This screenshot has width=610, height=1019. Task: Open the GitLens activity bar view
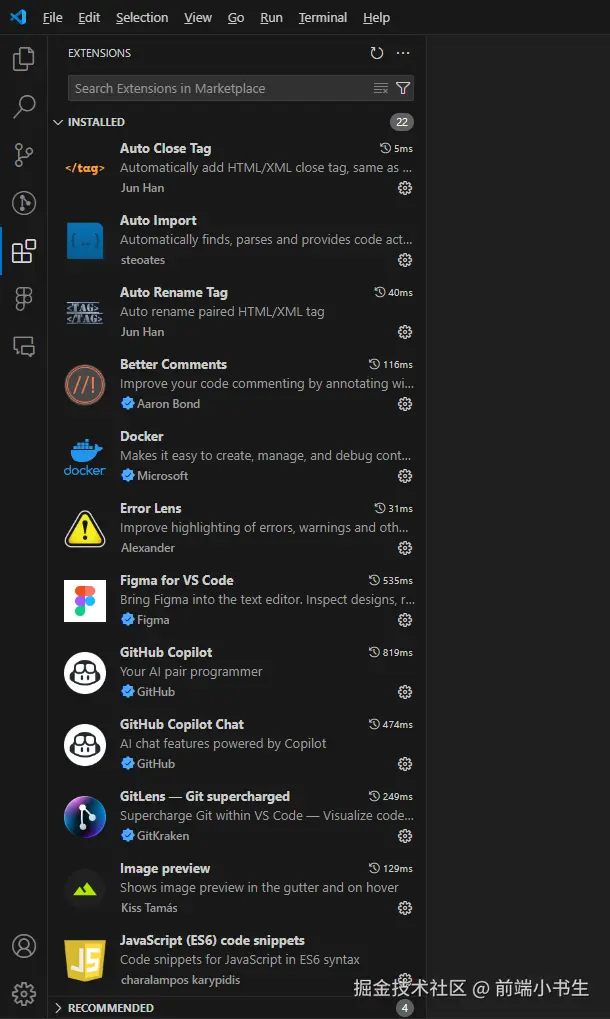click(24, 203)
